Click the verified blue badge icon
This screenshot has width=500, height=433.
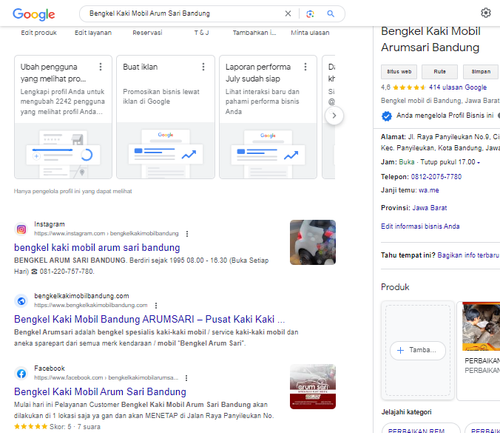pyautogui.click(x=387, y=116)
